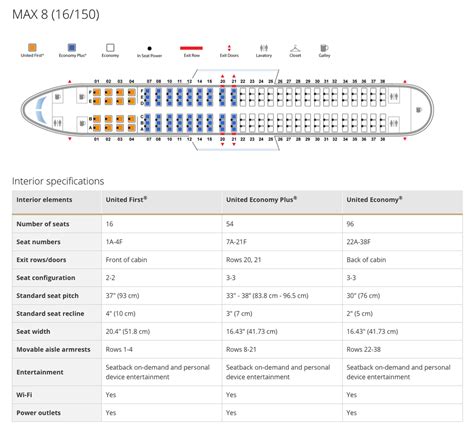474x431 pixels.
Task: Click the blue Economy Plus legend swatch
Action: click(x=72, y=48)
